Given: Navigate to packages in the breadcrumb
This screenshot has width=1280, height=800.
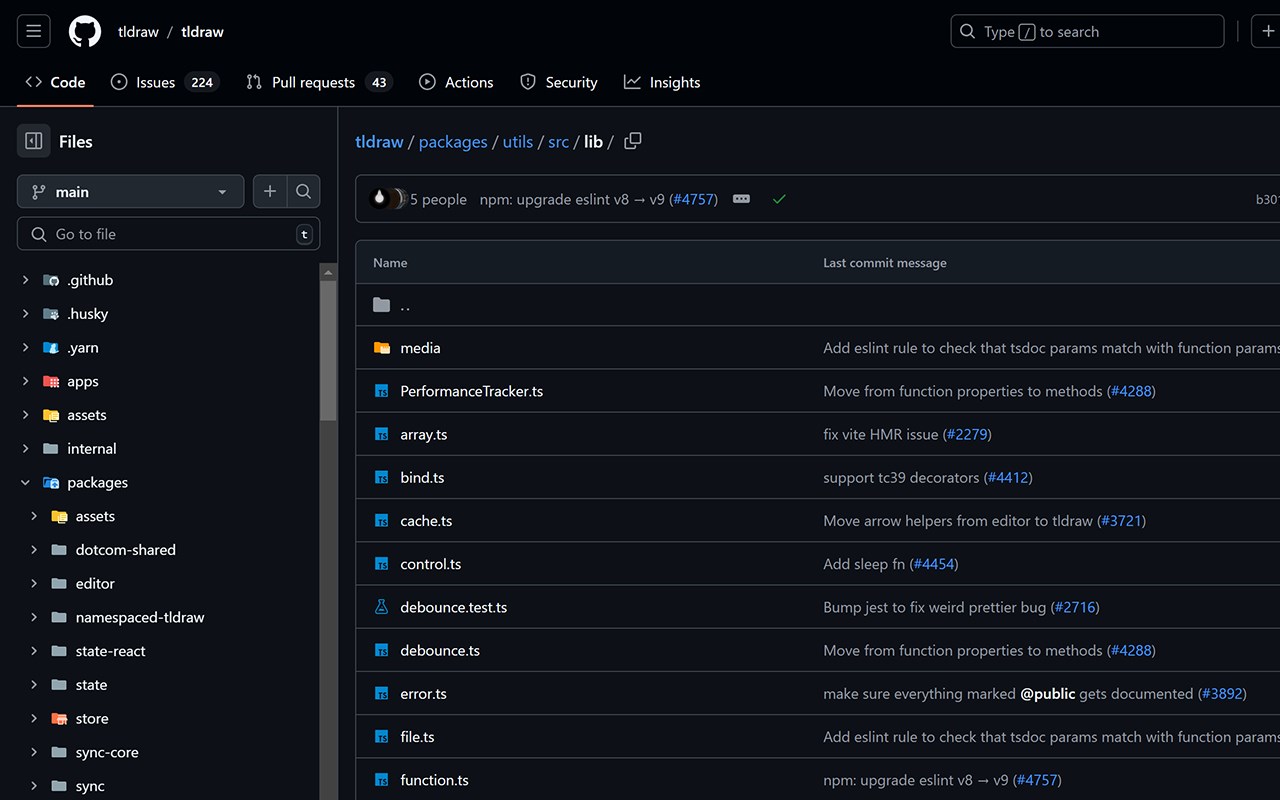Looking at the screenshot, I should 453,142.
